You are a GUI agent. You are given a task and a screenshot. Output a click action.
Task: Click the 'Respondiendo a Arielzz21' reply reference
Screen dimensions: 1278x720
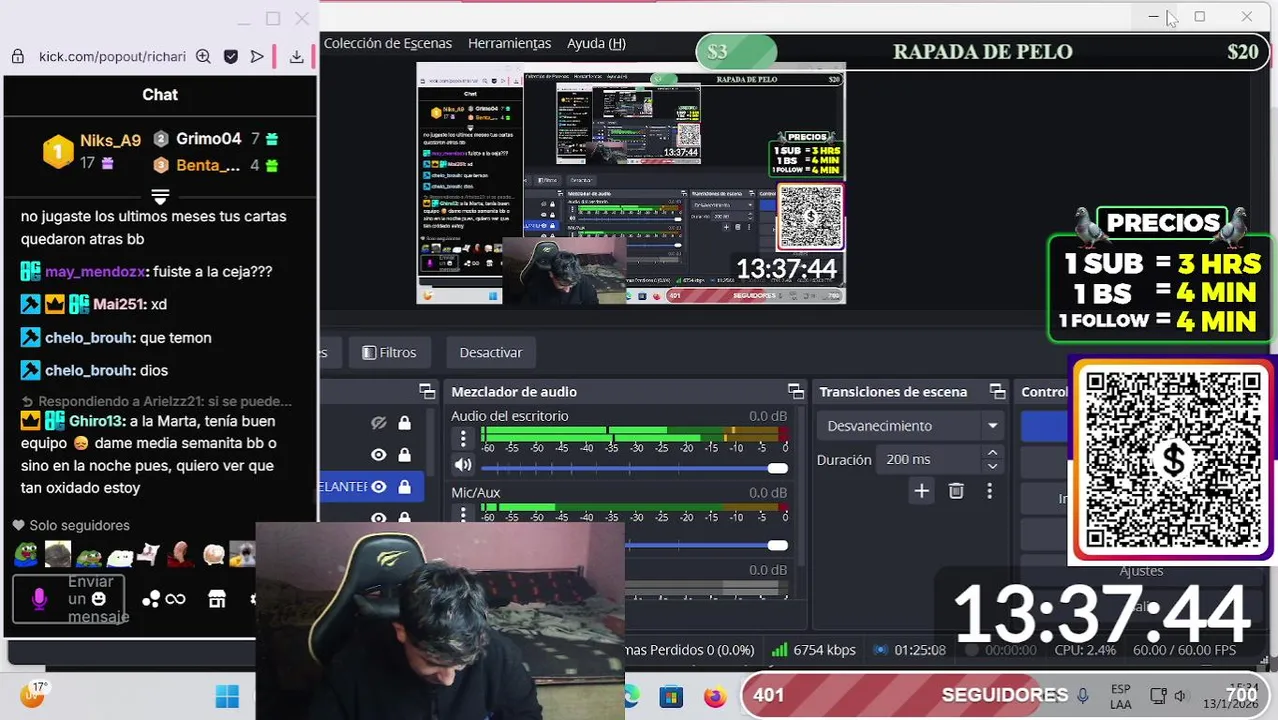[157, 401]
